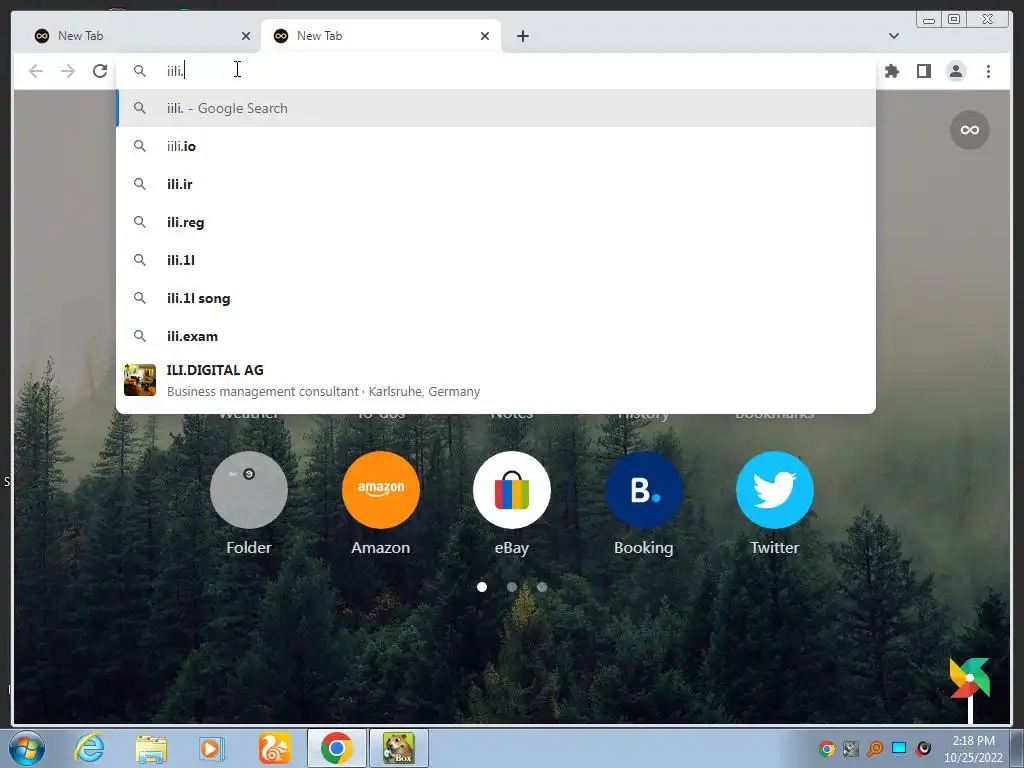Open the taskbar clock showing 2:18 PM
This screenshot has width=1024, height=768.
pos(973,749)
